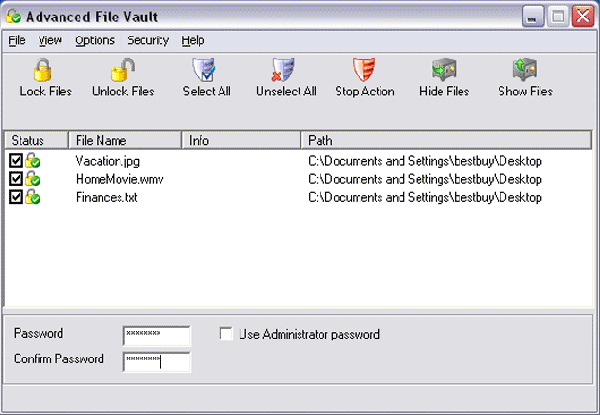This screenshot has height=415, width=600.
Task: Click the red Stop Action shield icon
Action: point(364,70)
